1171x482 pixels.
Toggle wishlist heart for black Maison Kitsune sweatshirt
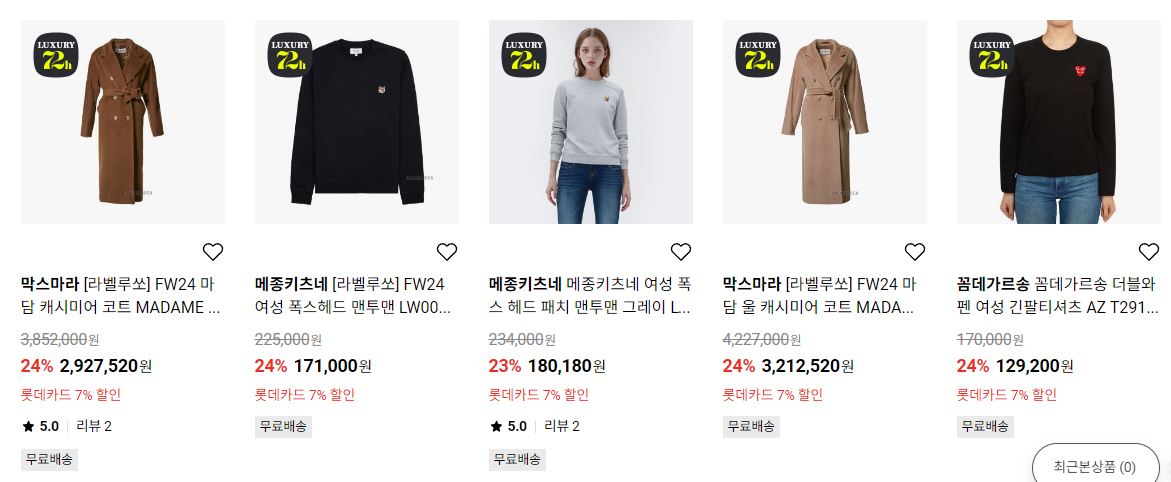point(447,252)
